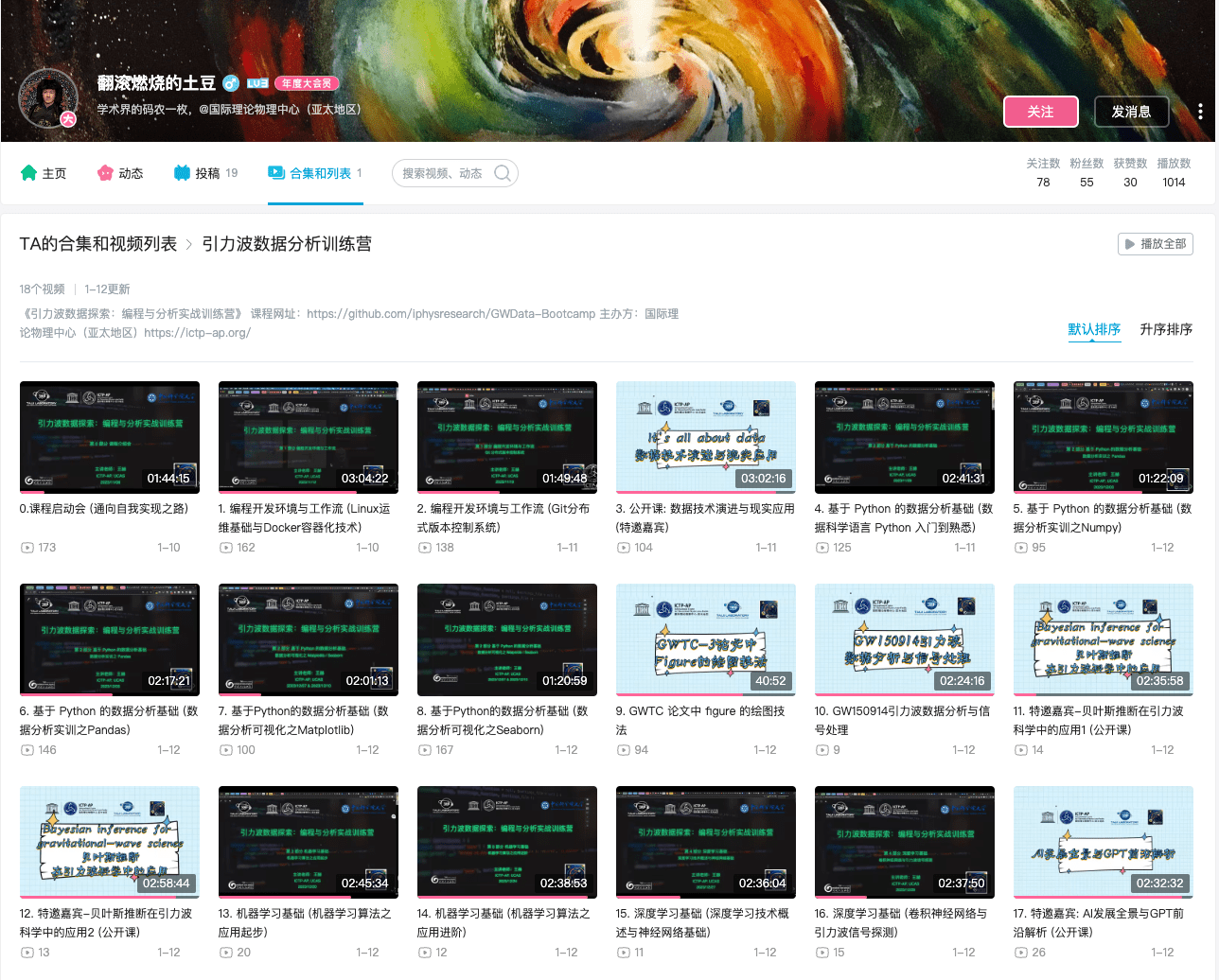Open title 4. 基于 Python 的数据分析基础 Python入门到熟悉

pyautogui.click(x=905, y=518)
